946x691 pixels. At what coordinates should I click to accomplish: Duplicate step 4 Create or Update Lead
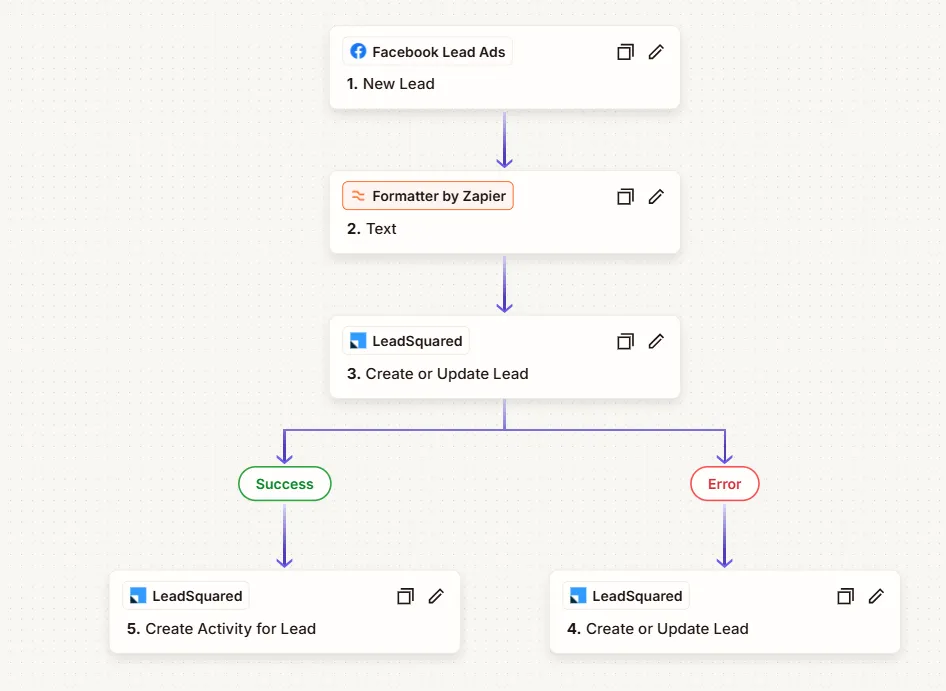845,597
